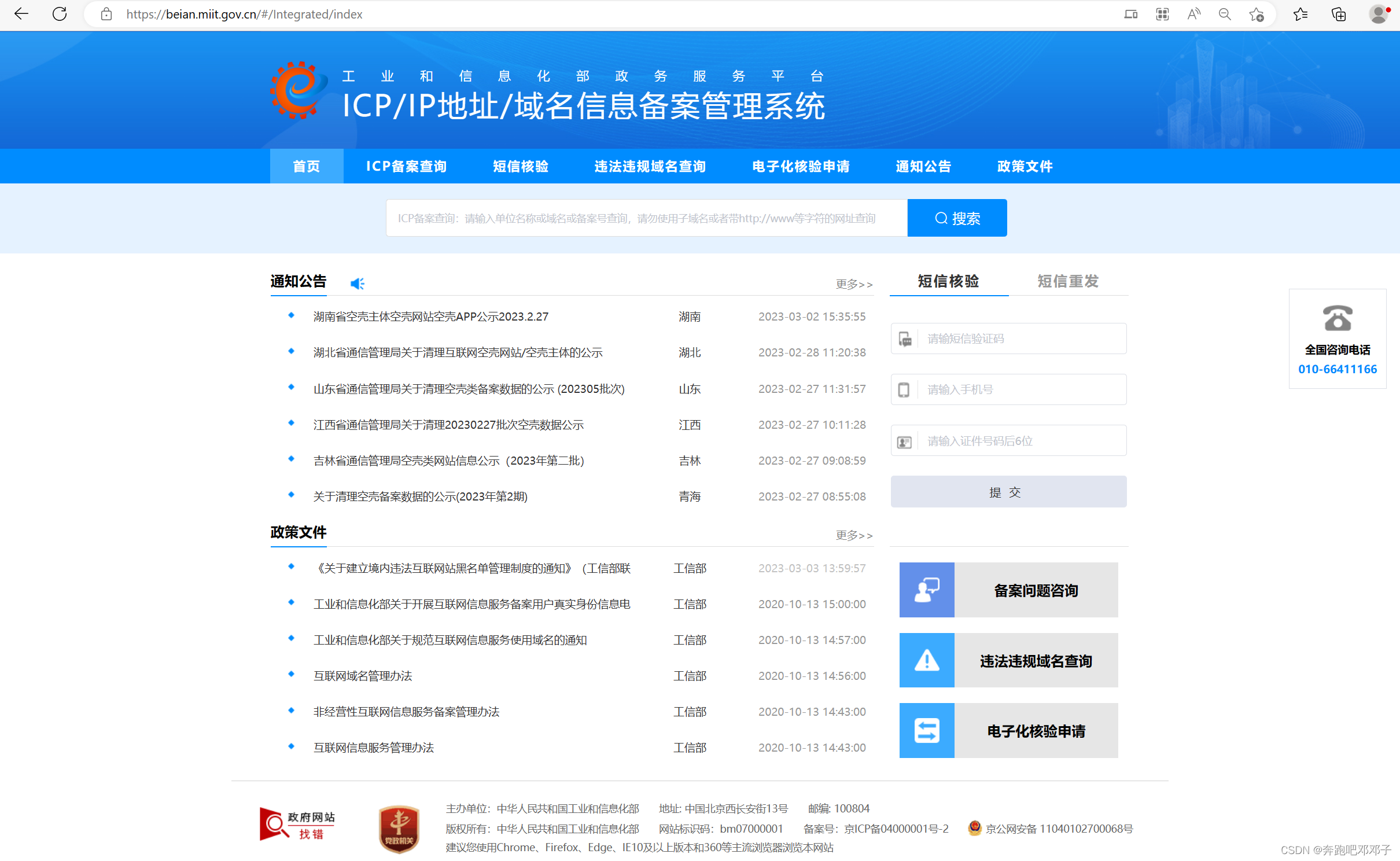Image resolution: width=1400 pixels, height=861 pixels.
Task: Open 关于清理空壳备案数据的公示 青海 notice
Action: (x=421, y=496)
